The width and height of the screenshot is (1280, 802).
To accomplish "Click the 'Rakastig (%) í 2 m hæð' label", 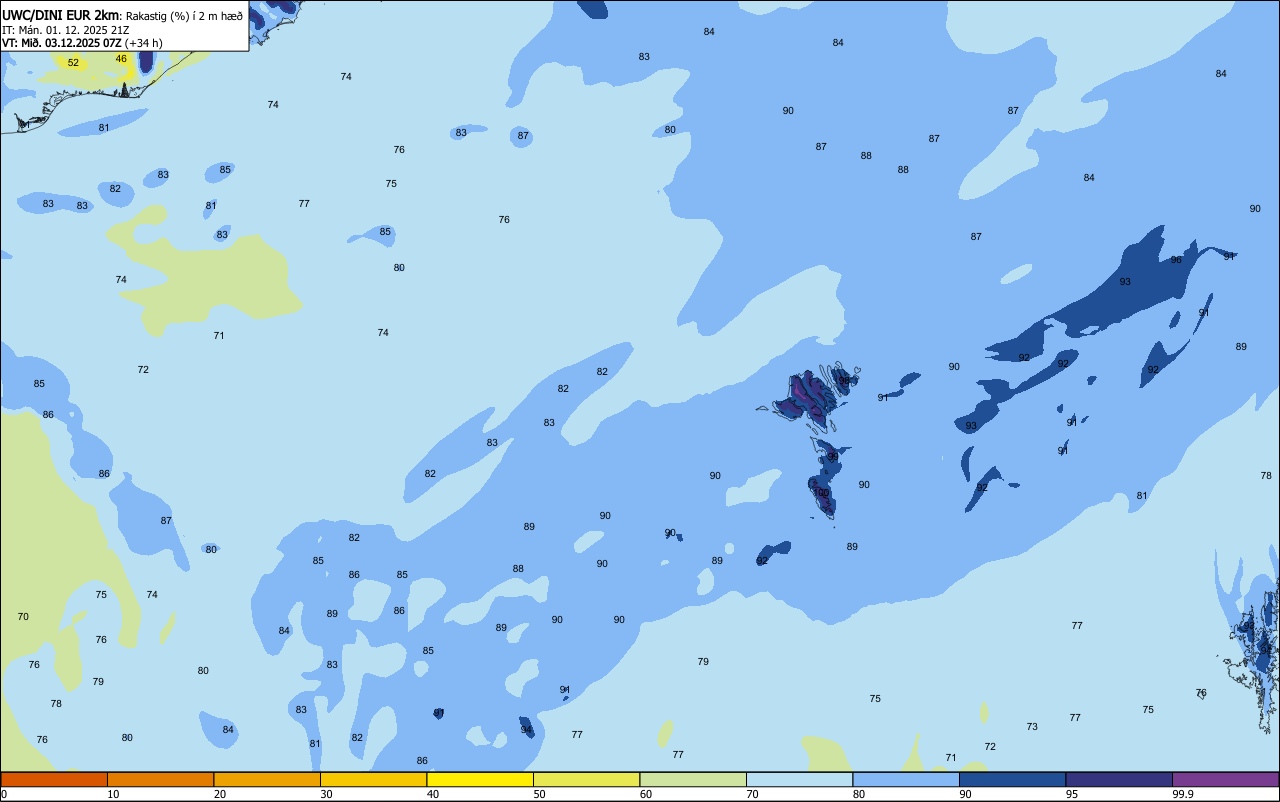I will (184, 16).
